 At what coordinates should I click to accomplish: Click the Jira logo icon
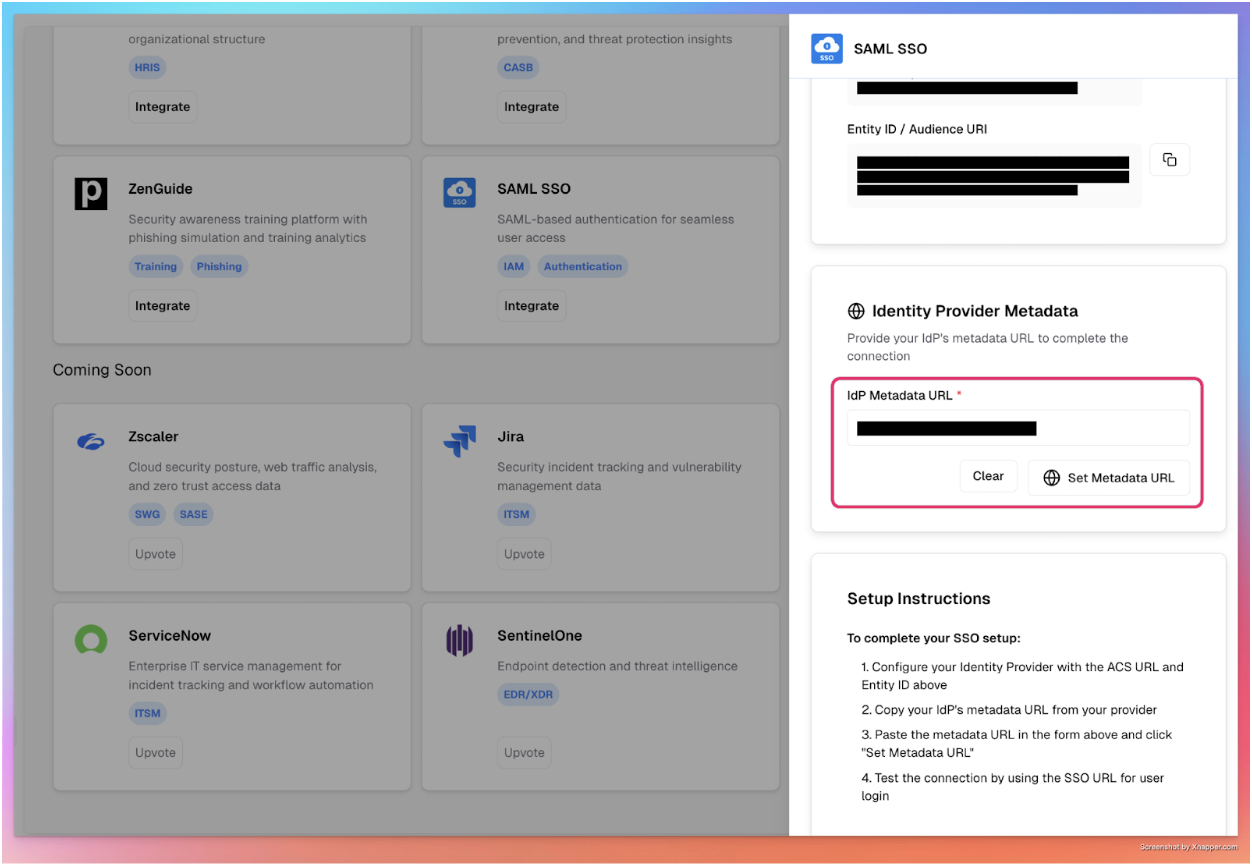point(459,441)
